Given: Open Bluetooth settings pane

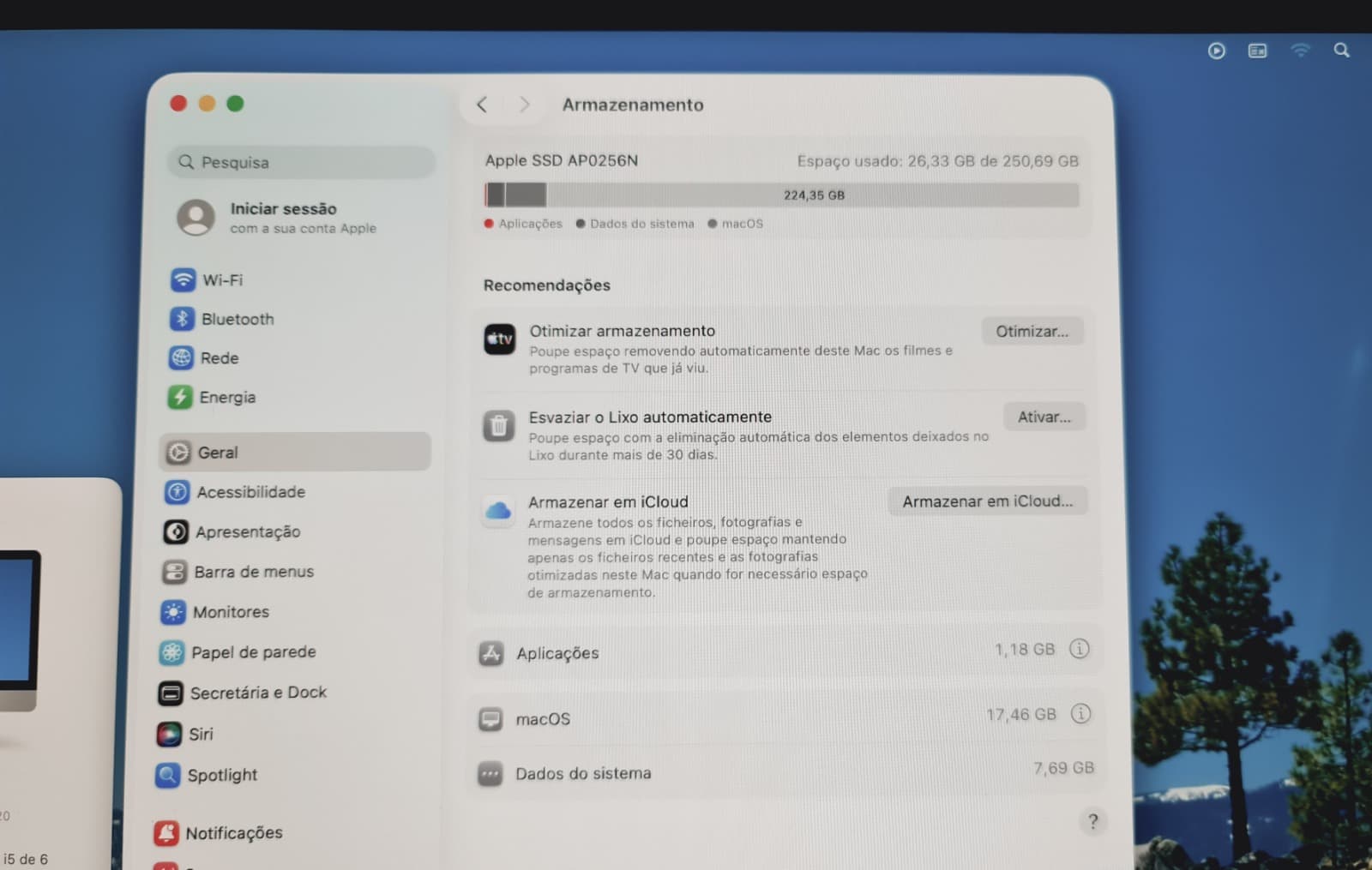Looking at the screenshot, I should click(222, 319).
